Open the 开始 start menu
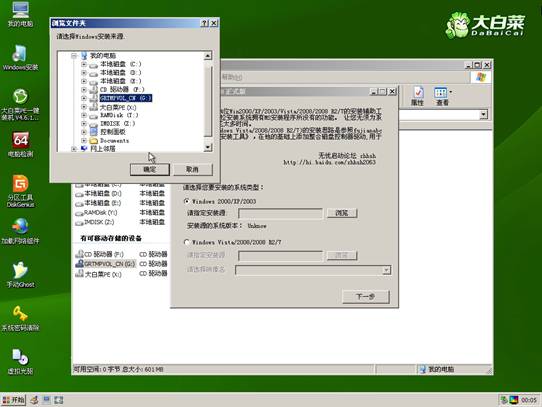Screen dimensions: 542x407 [x=13, y=400]
